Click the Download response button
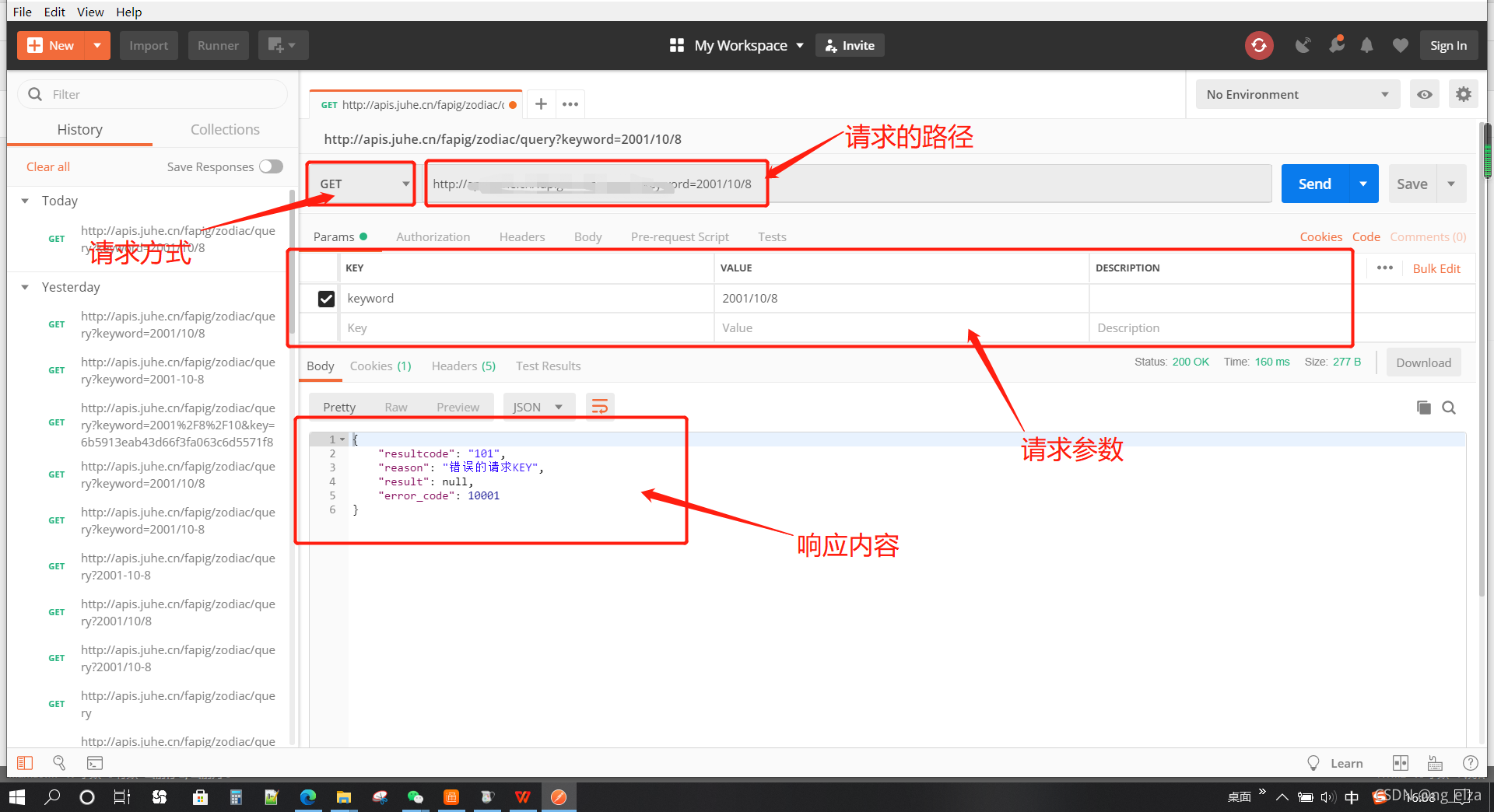The height and width of the screenshot is (812, 1494). pos(1423,362)
